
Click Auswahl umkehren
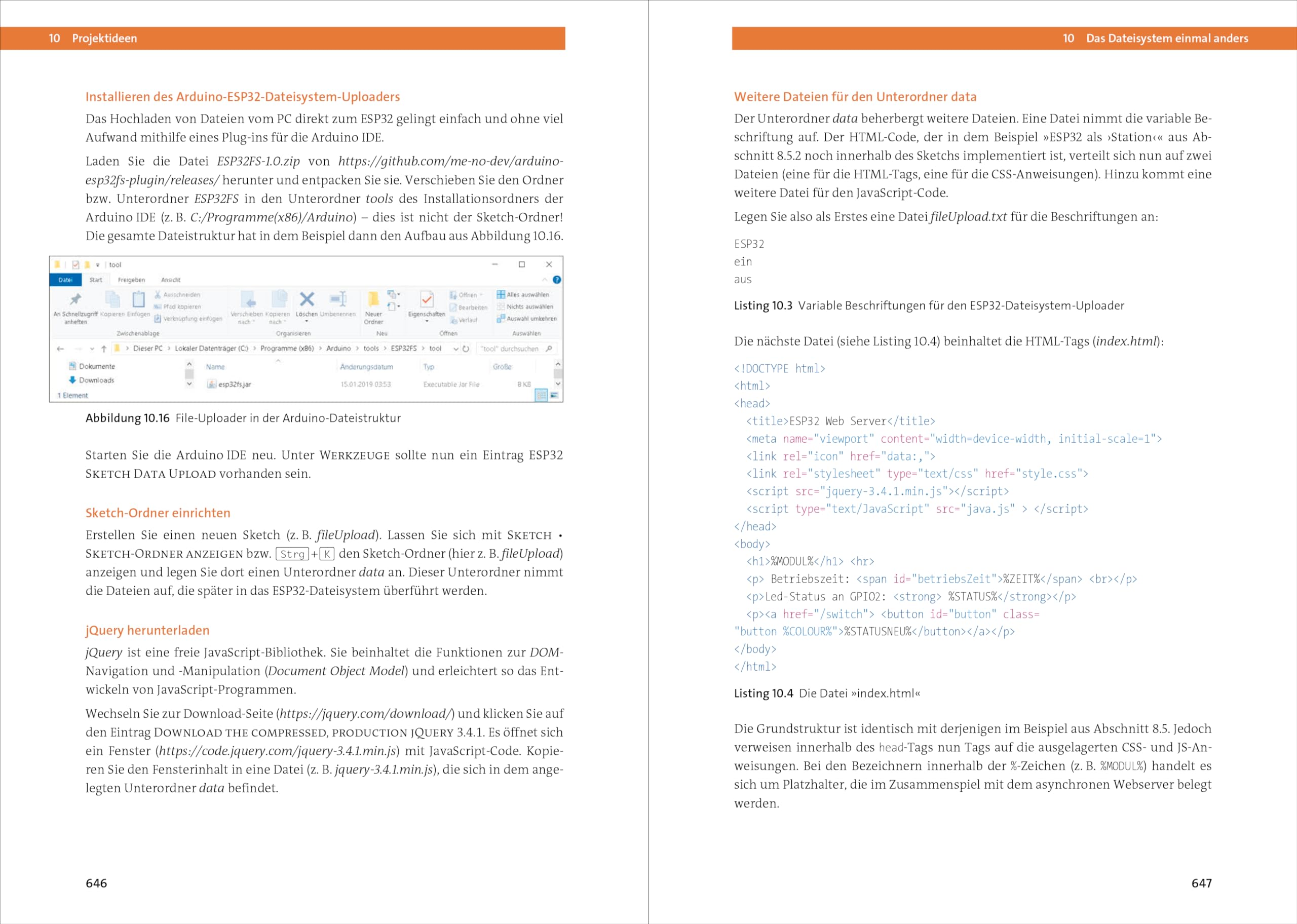(x=527, y=319)
